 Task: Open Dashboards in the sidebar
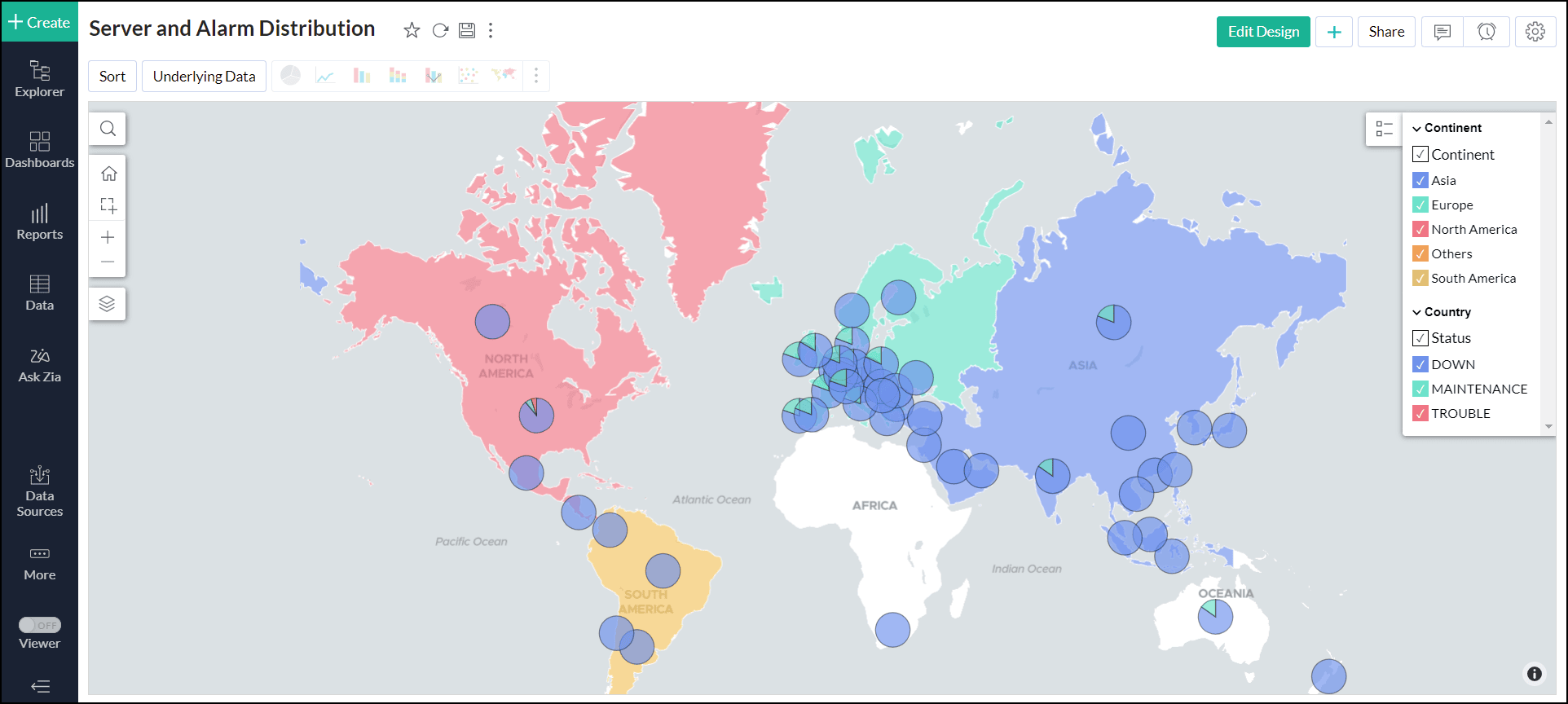tap(39, 150)
